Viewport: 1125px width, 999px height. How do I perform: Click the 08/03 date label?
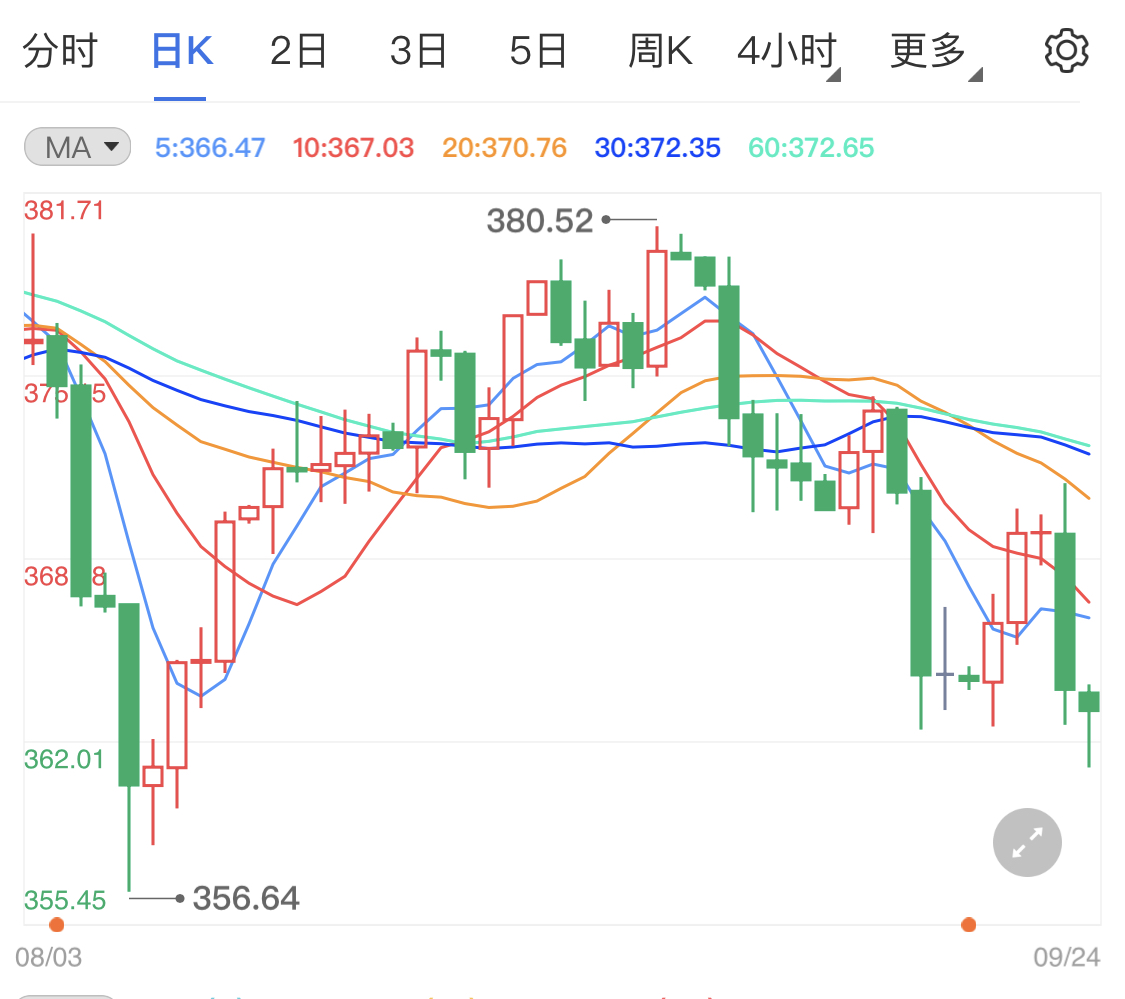(x=49, y=957)
